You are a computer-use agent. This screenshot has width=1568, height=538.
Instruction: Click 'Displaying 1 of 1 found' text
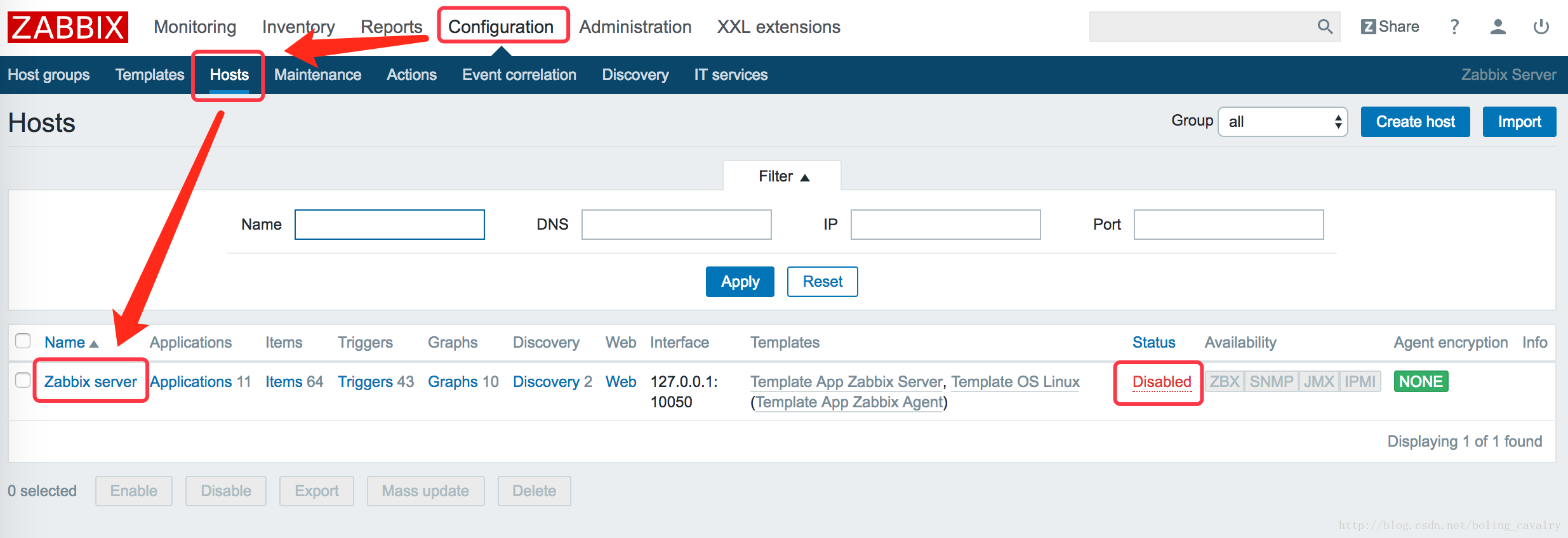pyautogui.click(x=1465, y=442)
